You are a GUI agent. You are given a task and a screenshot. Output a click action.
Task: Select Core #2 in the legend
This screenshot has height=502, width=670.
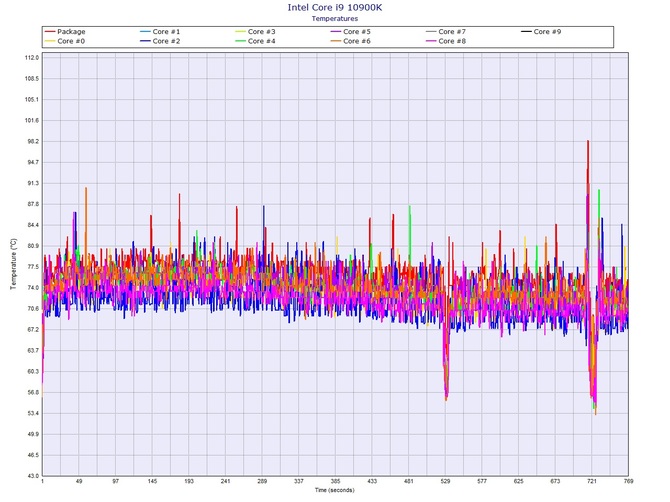click(160, 41)
